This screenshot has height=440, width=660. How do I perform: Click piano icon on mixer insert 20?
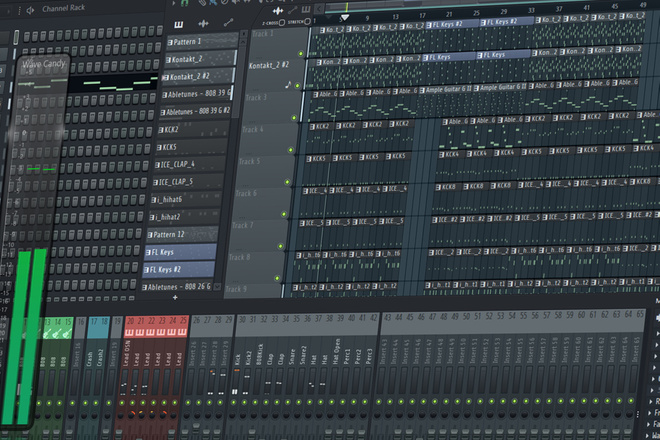pos(130,333)
